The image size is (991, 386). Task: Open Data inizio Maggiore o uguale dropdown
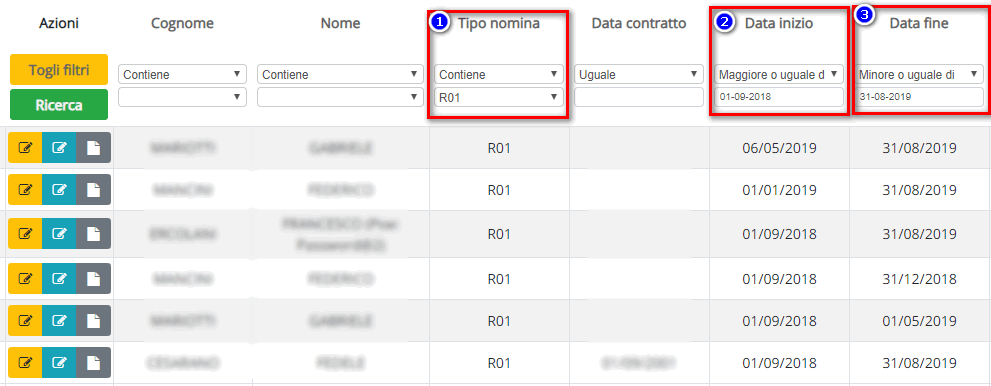[779, 75]
